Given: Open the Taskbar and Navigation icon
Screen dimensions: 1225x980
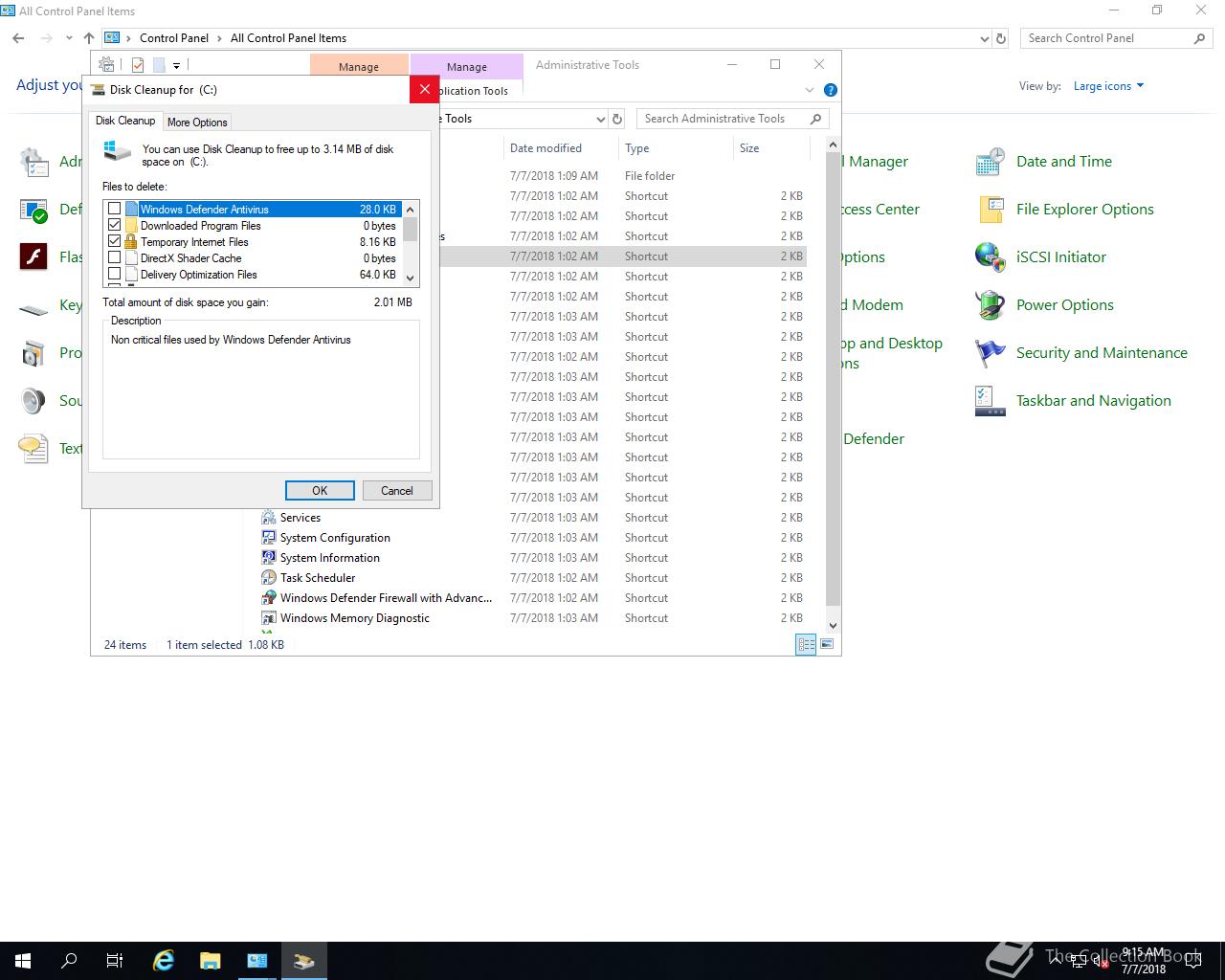Looking at the screenshot, I should click(x=990, y=401).
